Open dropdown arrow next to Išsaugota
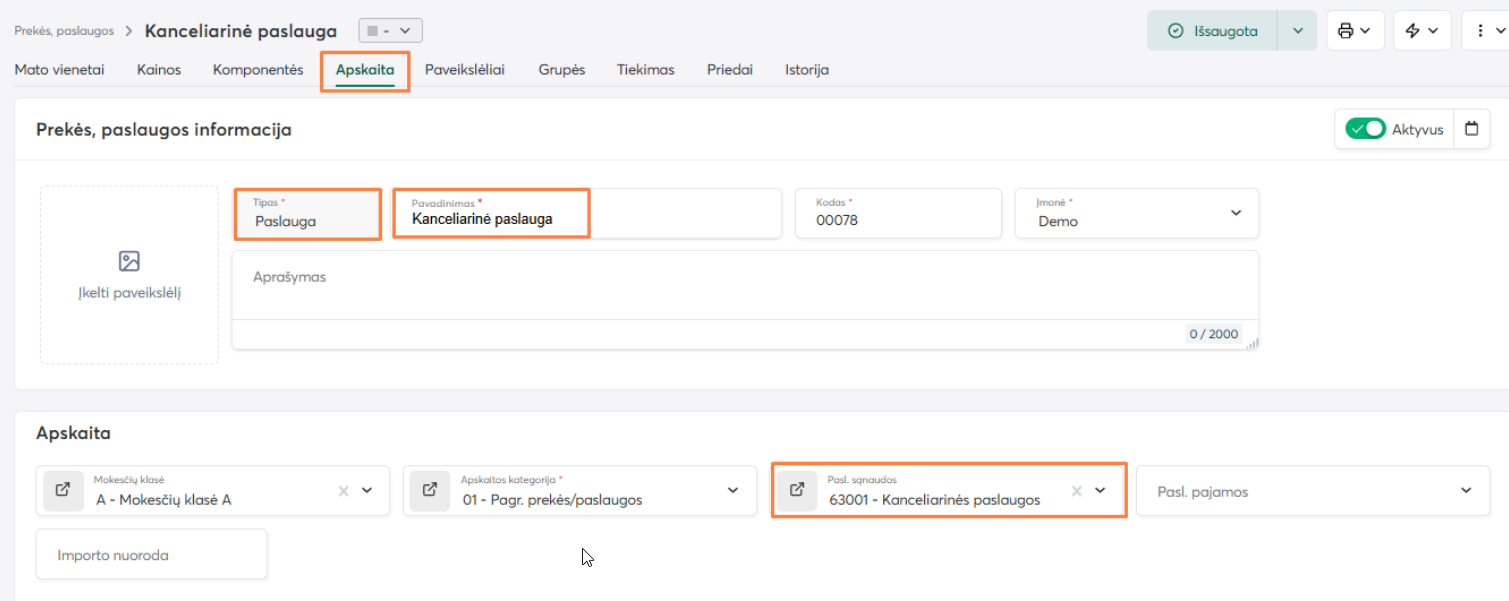The height and width of the screenshot is (601, 1509). point(1297,31)
